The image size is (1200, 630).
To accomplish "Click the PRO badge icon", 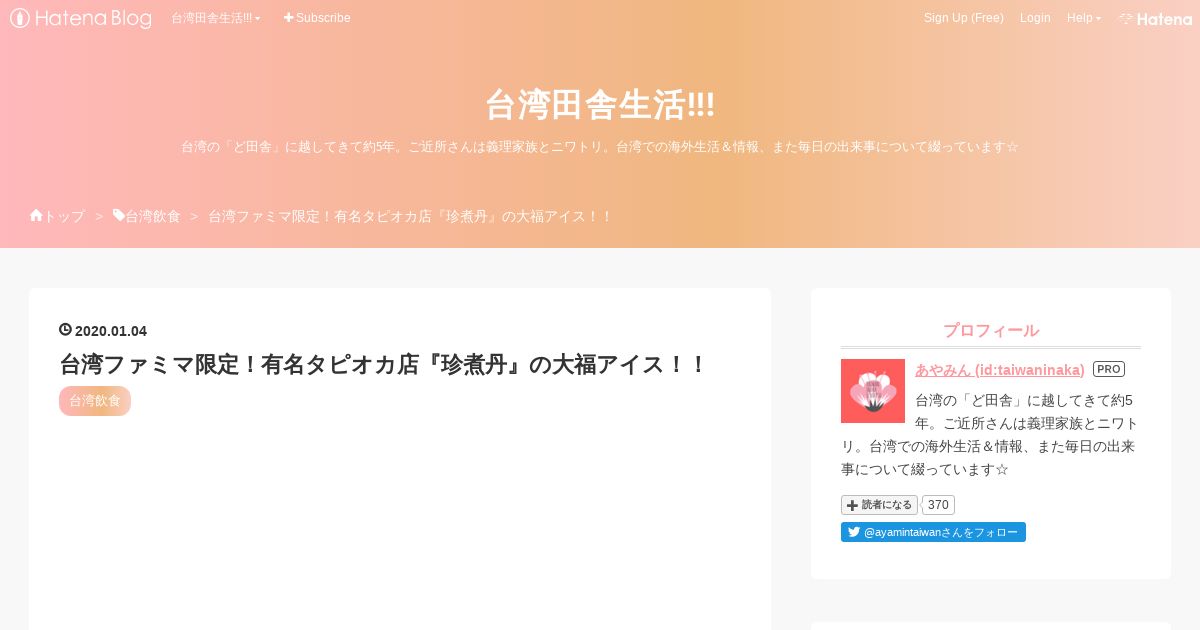I will tap(1109, 369).
